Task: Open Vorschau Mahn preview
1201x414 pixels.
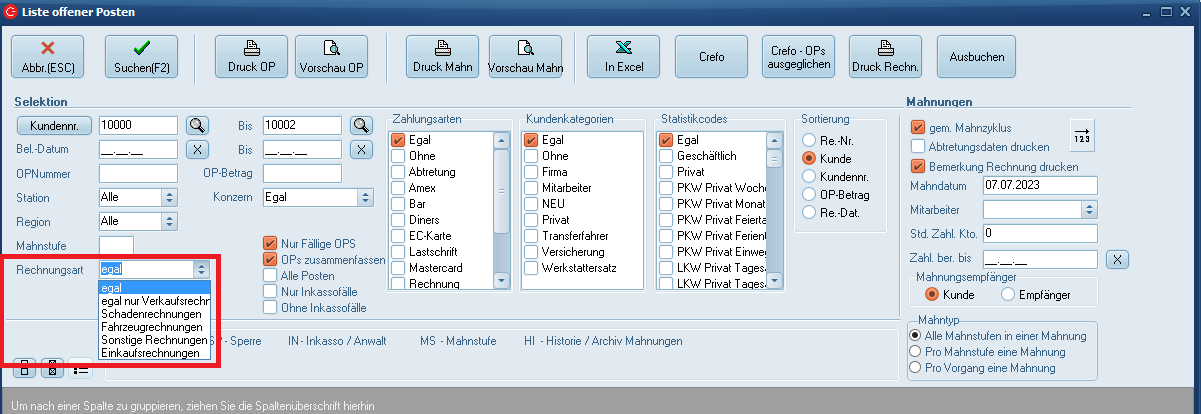Action: click(525, 56)
